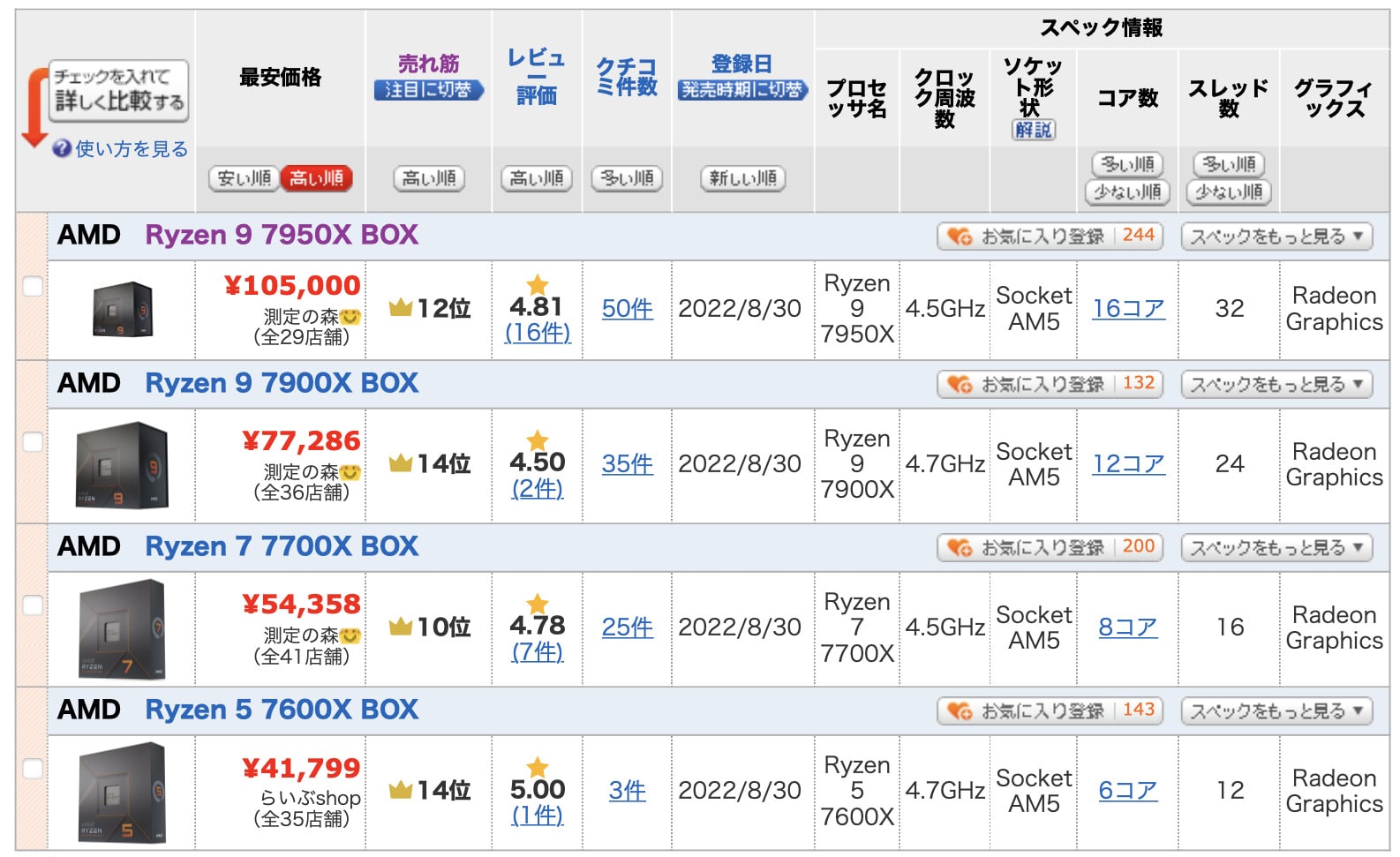Click the Ryzen 9 7950X box thumbnail
Image resolution: width=1400 pixels, height=857 pixels.
coord(123,309)
